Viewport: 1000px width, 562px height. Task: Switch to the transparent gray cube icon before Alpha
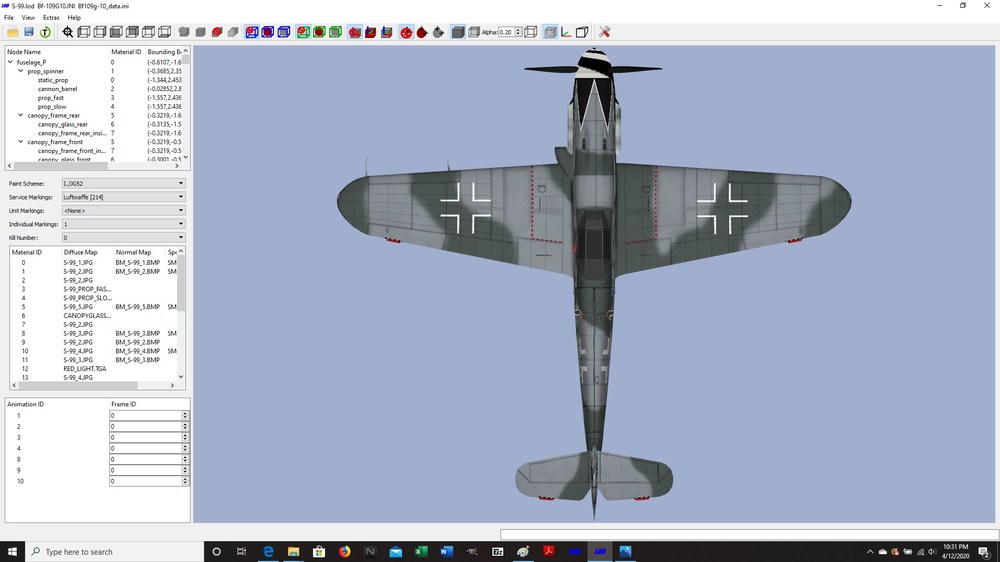tap(473, 32)
